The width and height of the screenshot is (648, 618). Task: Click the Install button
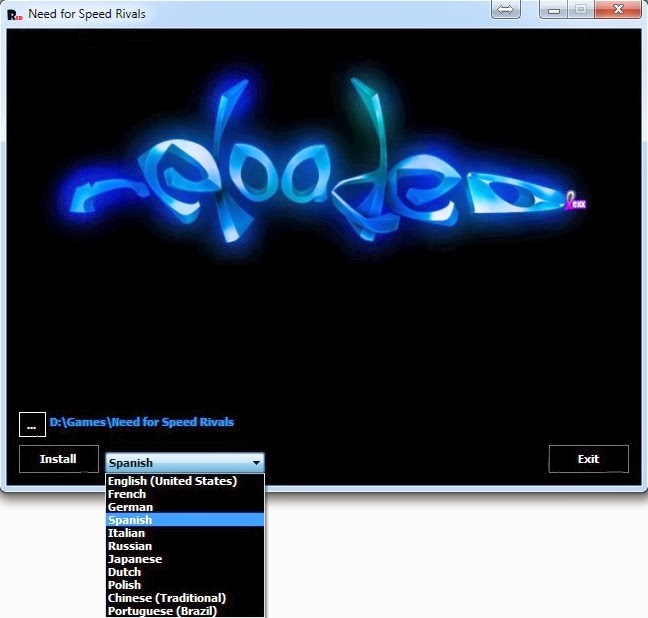coord(59,459)
